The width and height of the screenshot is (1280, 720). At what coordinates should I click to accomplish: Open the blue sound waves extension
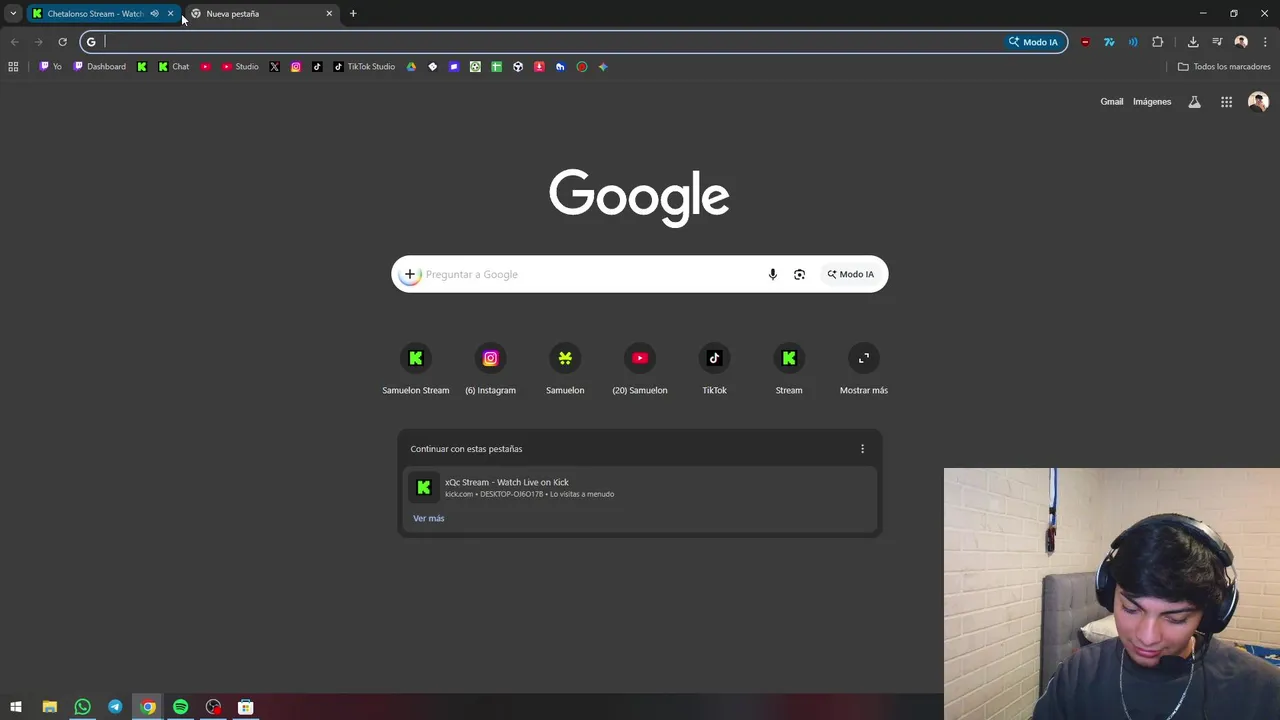(1133, 42)
